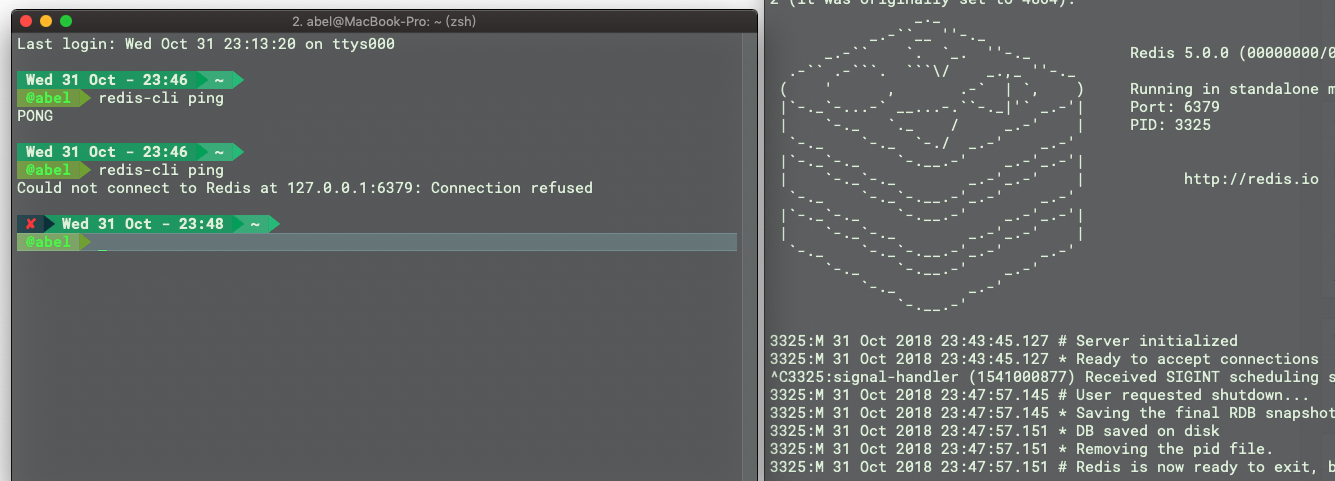Click the 'Received SIGINT scheduling' log line

(1052, 377)
